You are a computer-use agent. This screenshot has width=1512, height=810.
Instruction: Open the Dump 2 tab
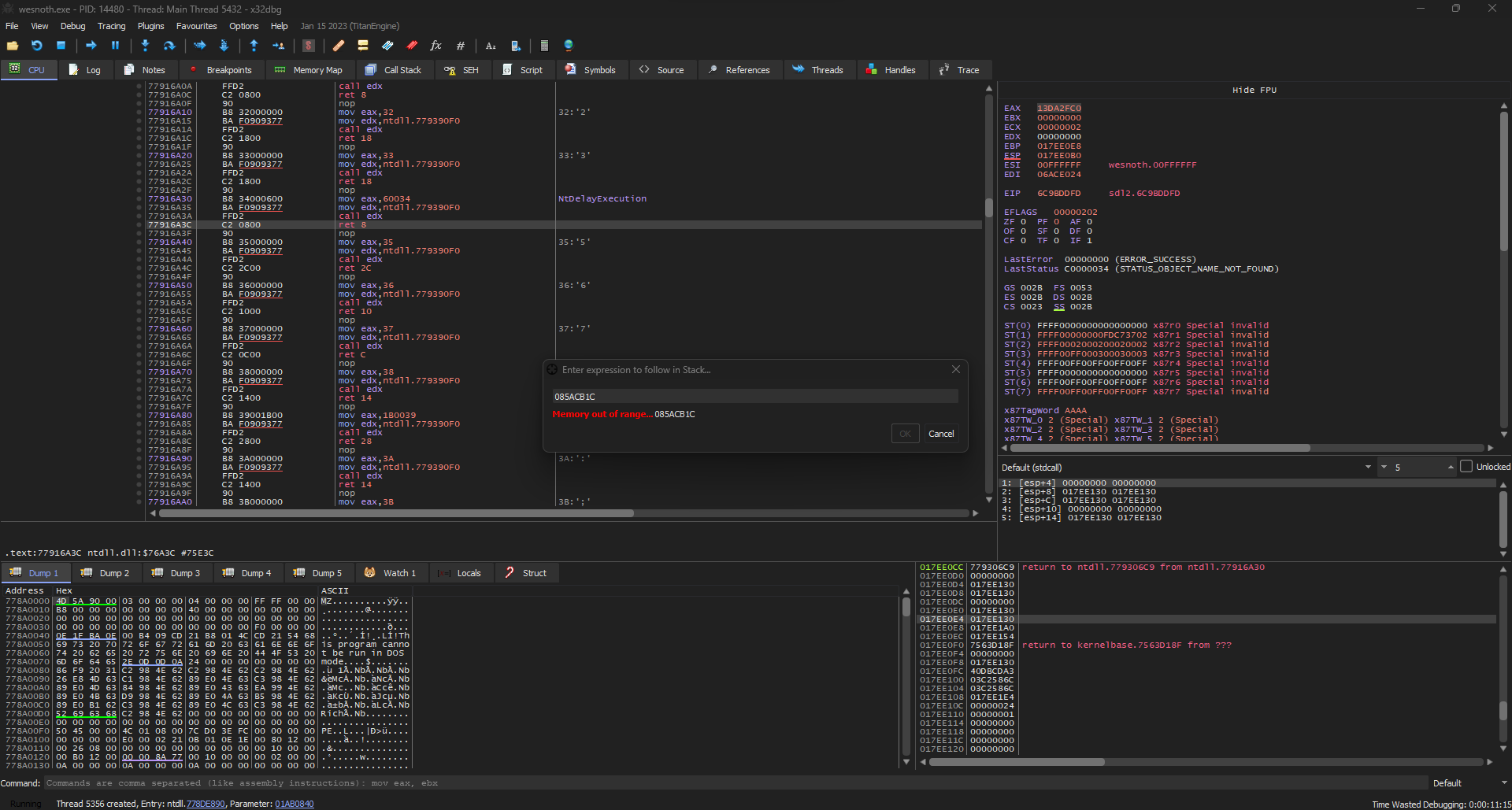(x=106, y=573)
